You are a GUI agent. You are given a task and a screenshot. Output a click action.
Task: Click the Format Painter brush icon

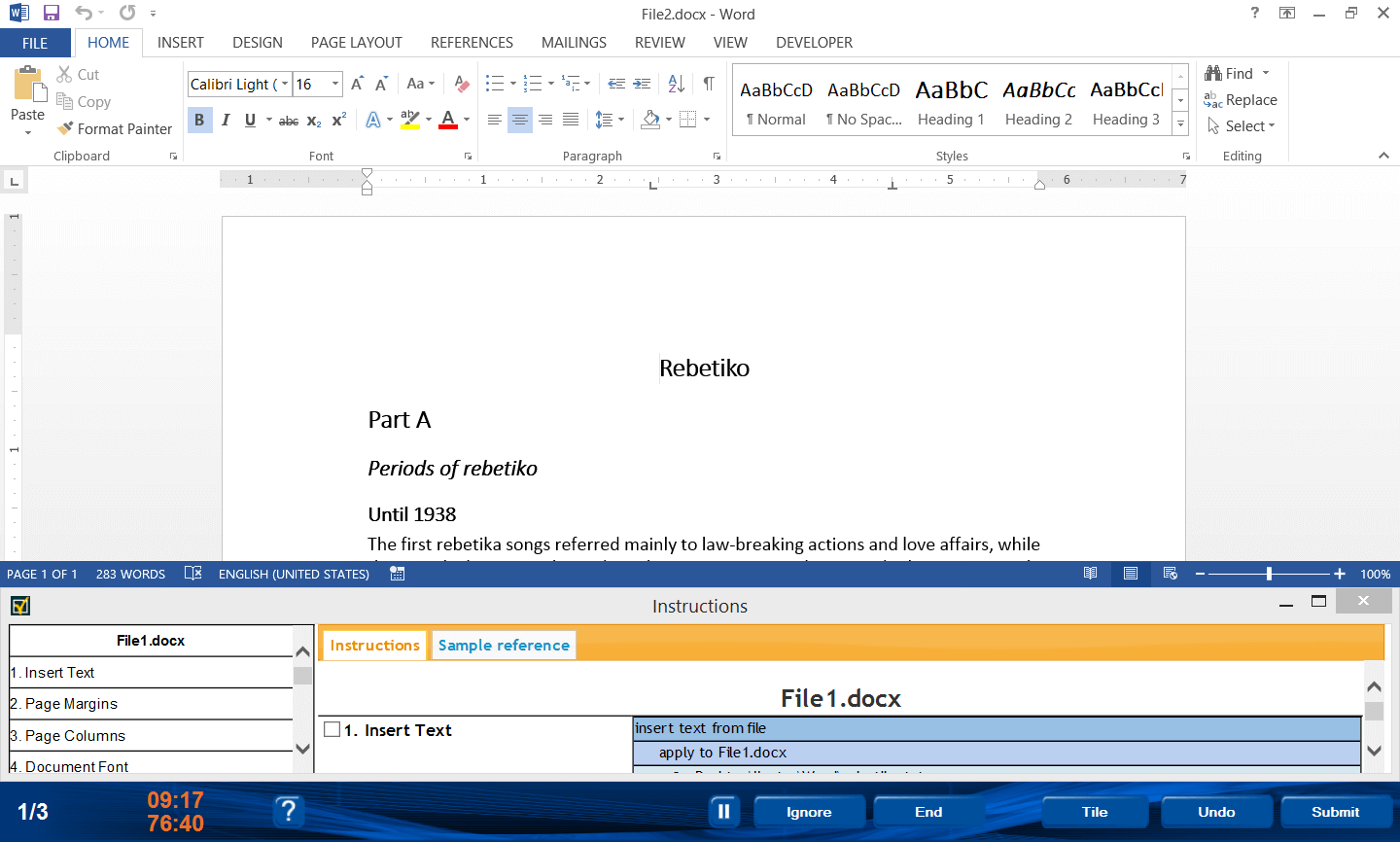(x=65, y=128)
